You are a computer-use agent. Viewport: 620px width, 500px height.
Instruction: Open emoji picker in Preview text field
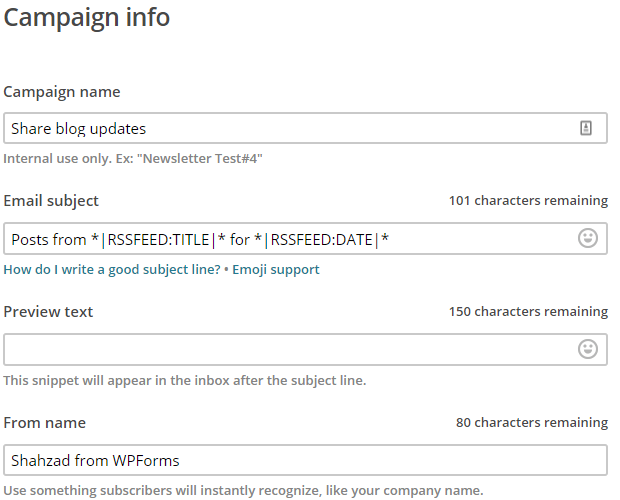pyautogui.click(x=588, y=349)
